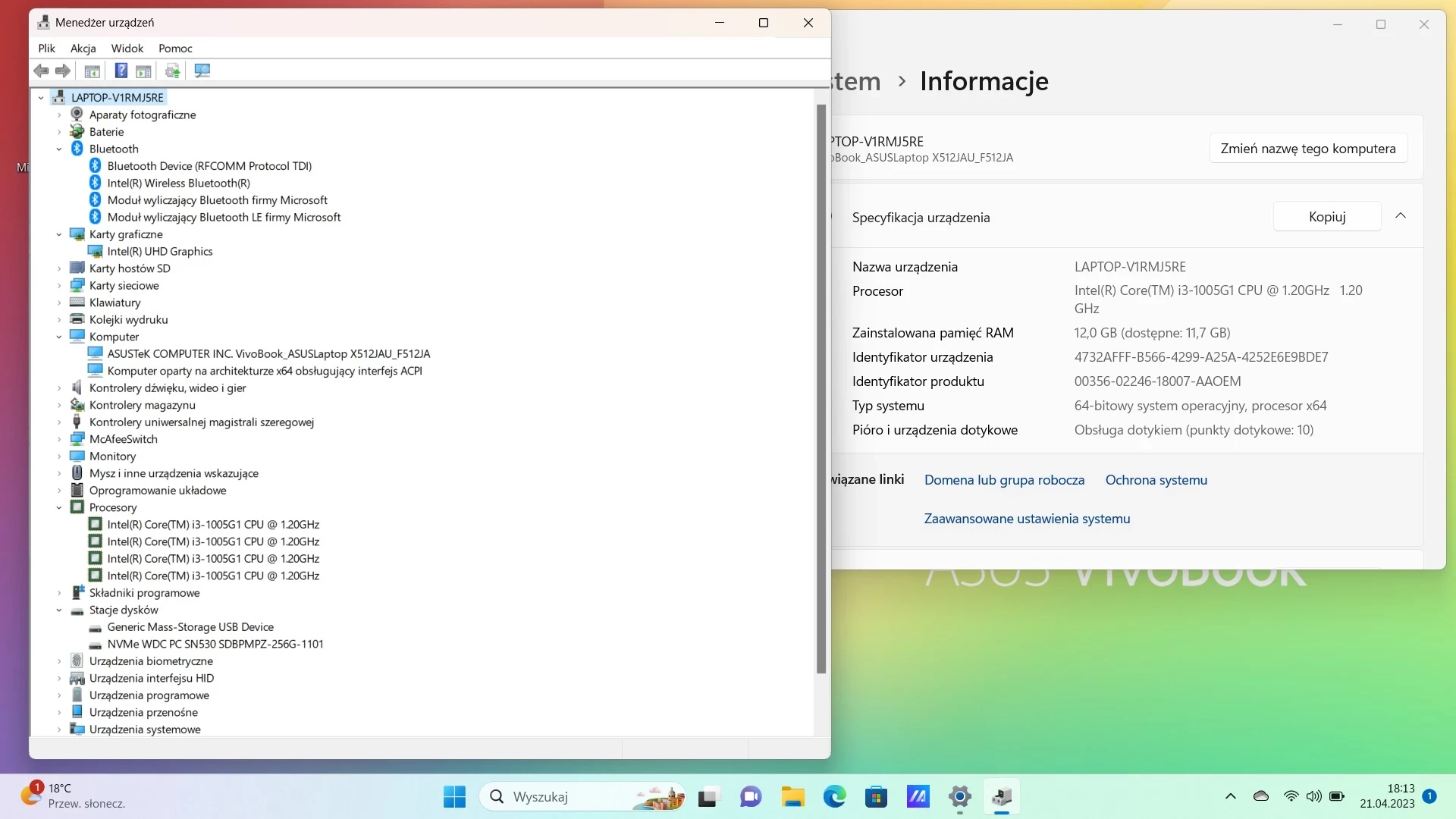1456x819 pixels.
Task: Open Zaawansowane ustawienia systemu link
Action: (1027, 519)
